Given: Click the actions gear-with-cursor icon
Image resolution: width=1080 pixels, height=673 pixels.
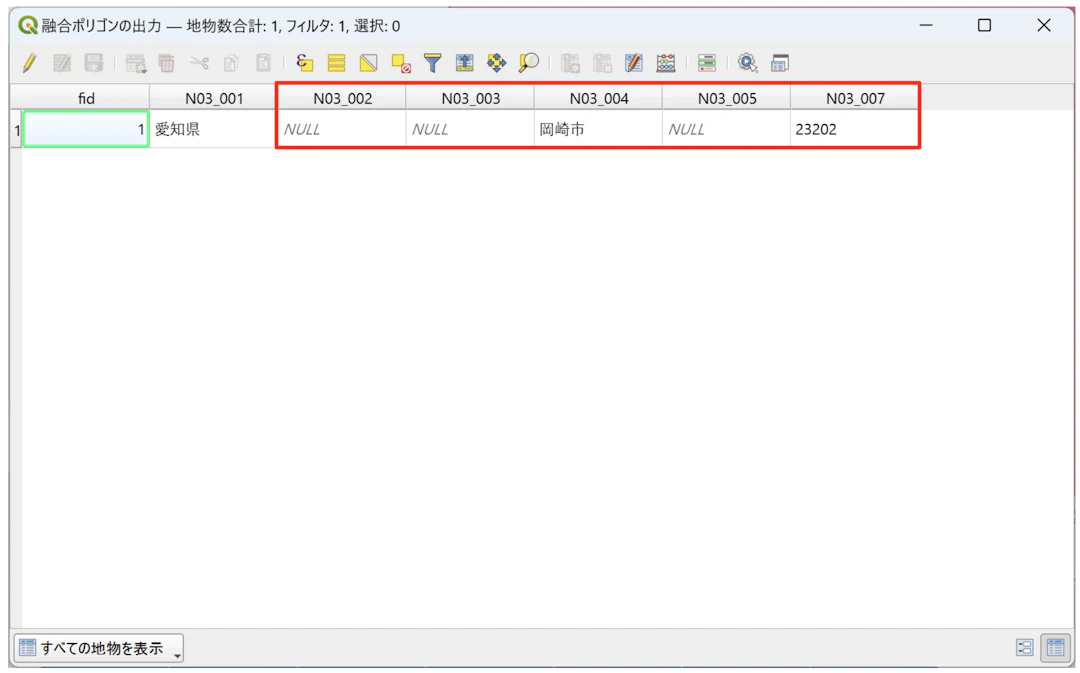Looking at the screenshot, I should pyautogui.click(x=747, y=63).
